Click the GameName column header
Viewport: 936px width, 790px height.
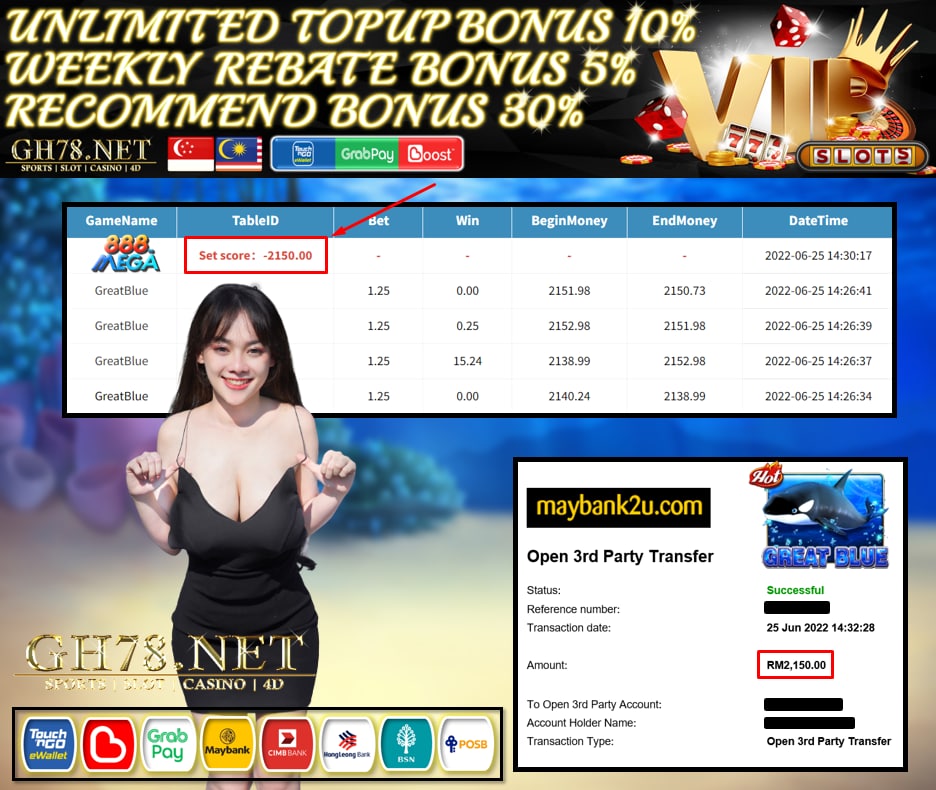[121, 220]
